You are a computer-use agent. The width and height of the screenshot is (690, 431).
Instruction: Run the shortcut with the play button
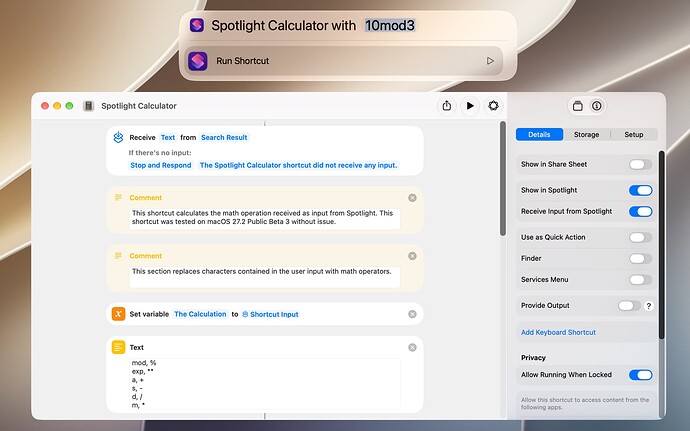pos(470,106)
